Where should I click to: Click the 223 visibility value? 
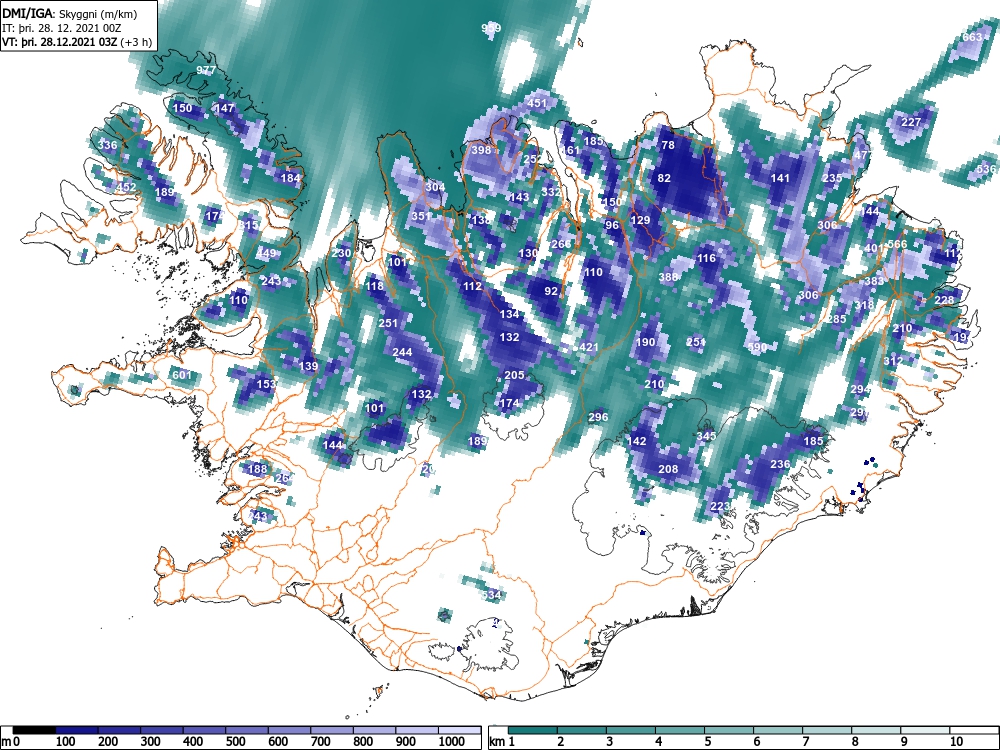tap(719, 506)
